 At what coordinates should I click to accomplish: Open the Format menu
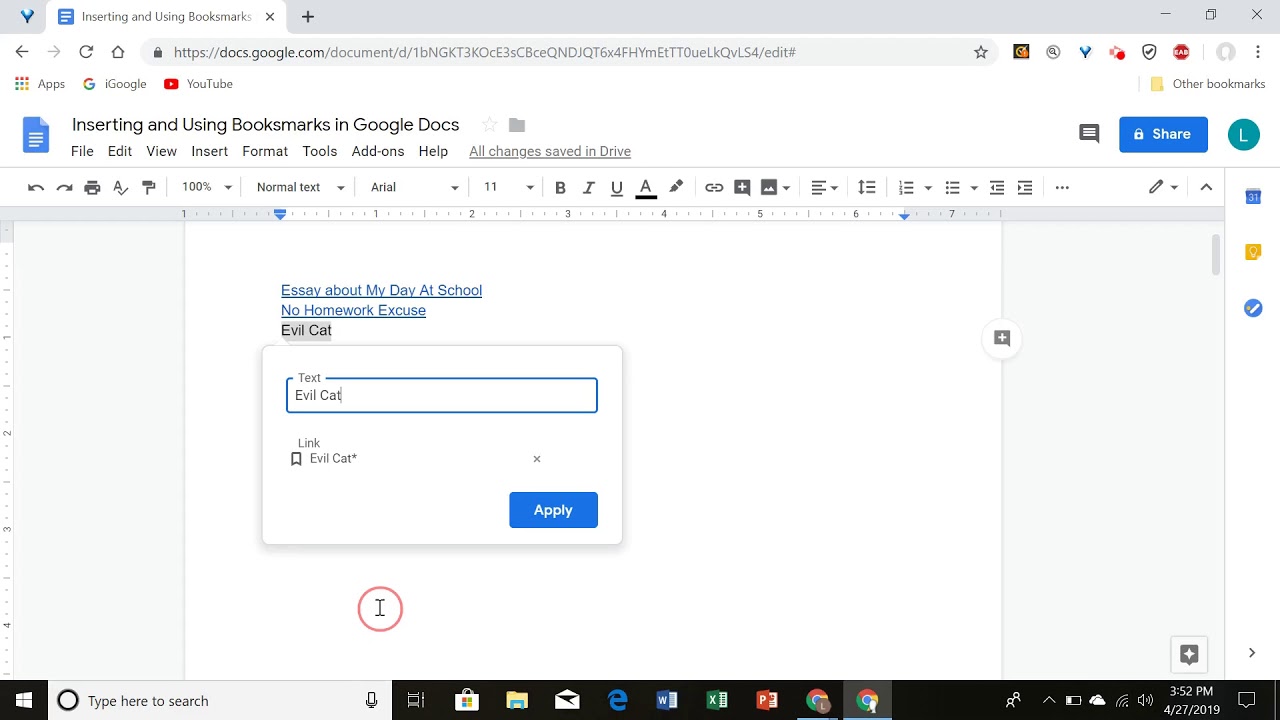(x=265, y=151)
